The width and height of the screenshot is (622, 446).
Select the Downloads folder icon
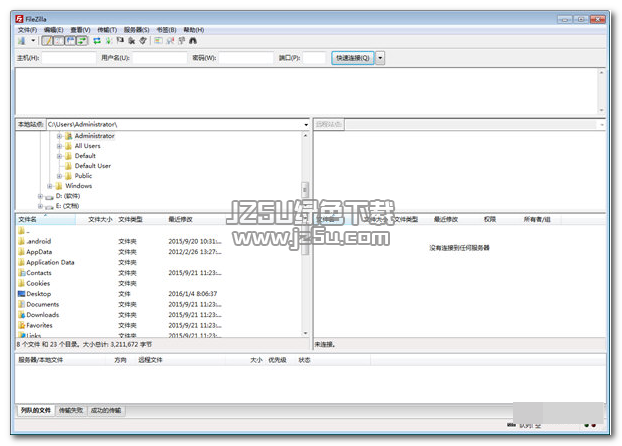click(x=21, y=315)
